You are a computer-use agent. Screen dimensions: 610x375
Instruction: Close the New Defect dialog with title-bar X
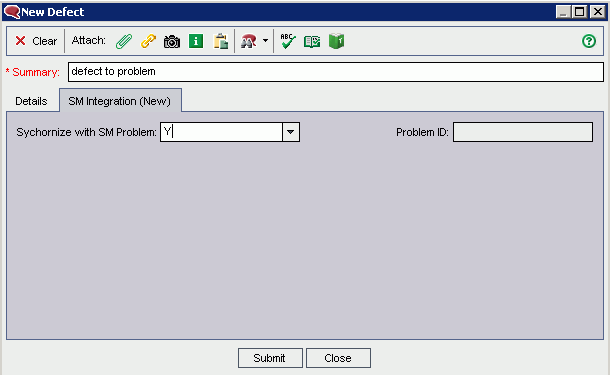coord(598,12)
